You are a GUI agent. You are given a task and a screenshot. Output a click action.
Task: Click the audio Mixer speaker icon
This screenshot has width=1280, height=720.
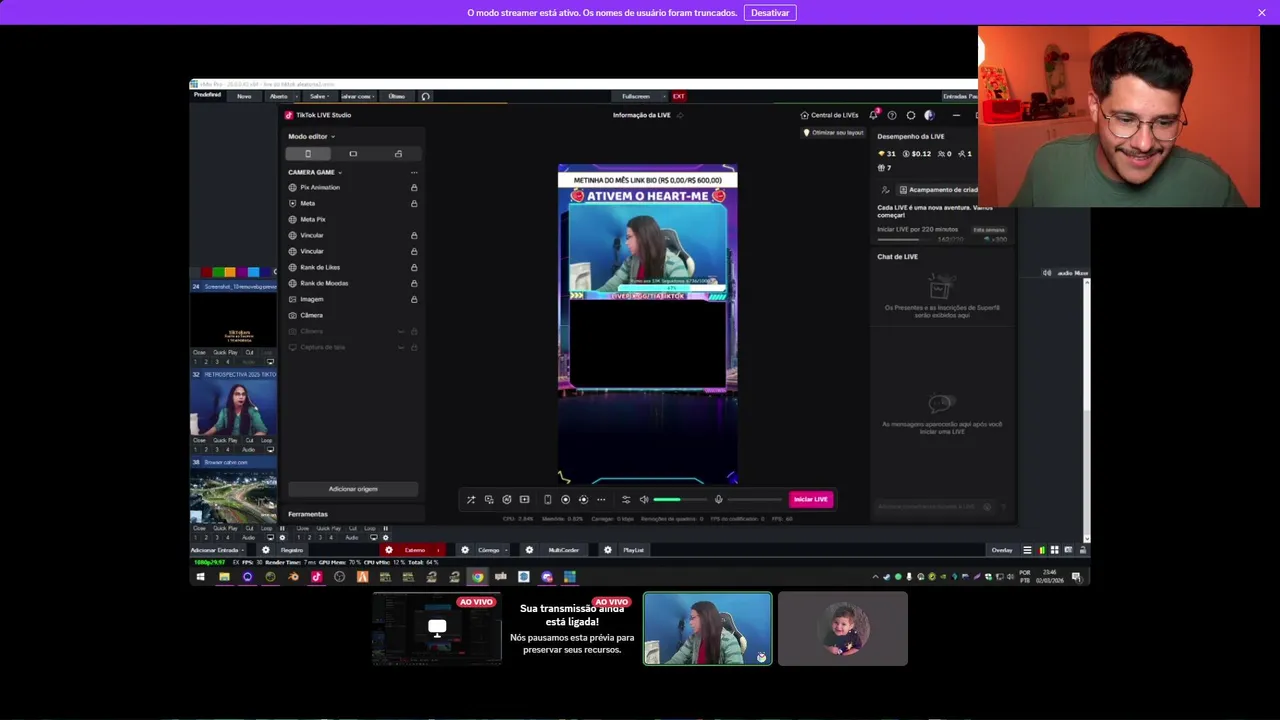(1047, 273)
